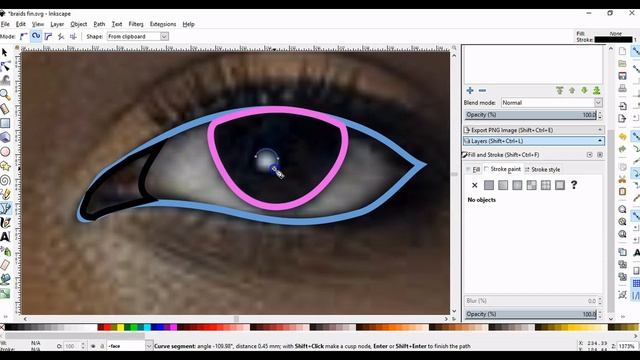Select the 3D Box tool
The height and width of the screenshot is (360, 640).
[x=5, y=138]
